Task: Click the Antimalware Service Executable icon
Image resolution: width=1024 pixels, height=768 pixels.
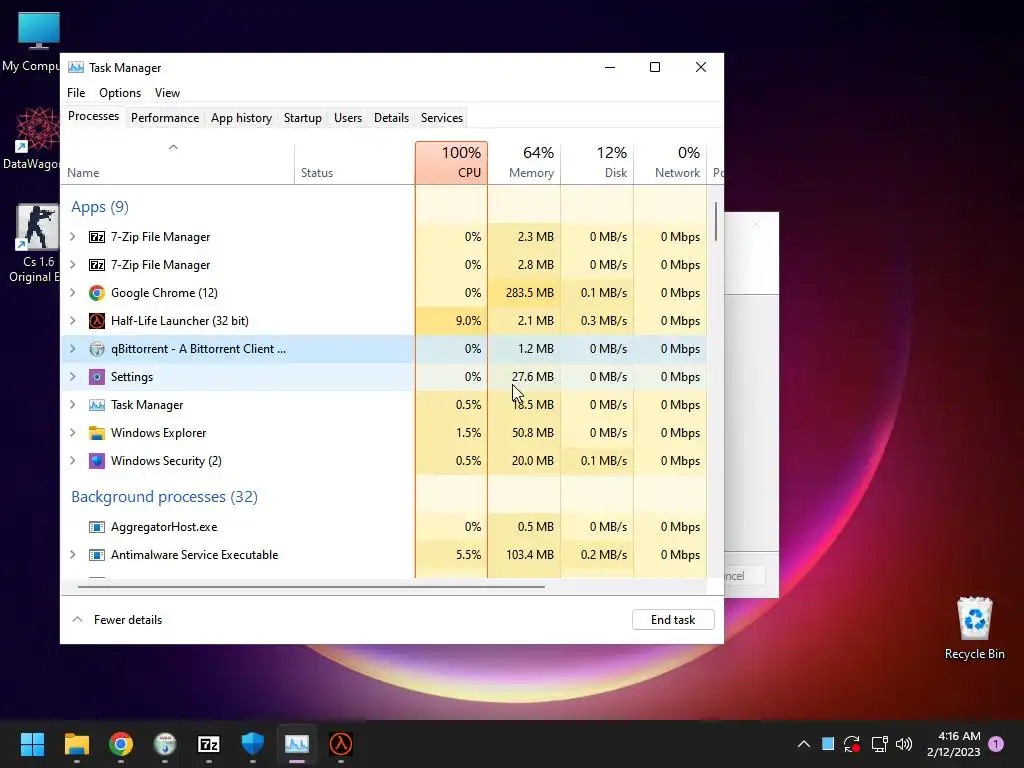Action: click(x=97, y=555)
